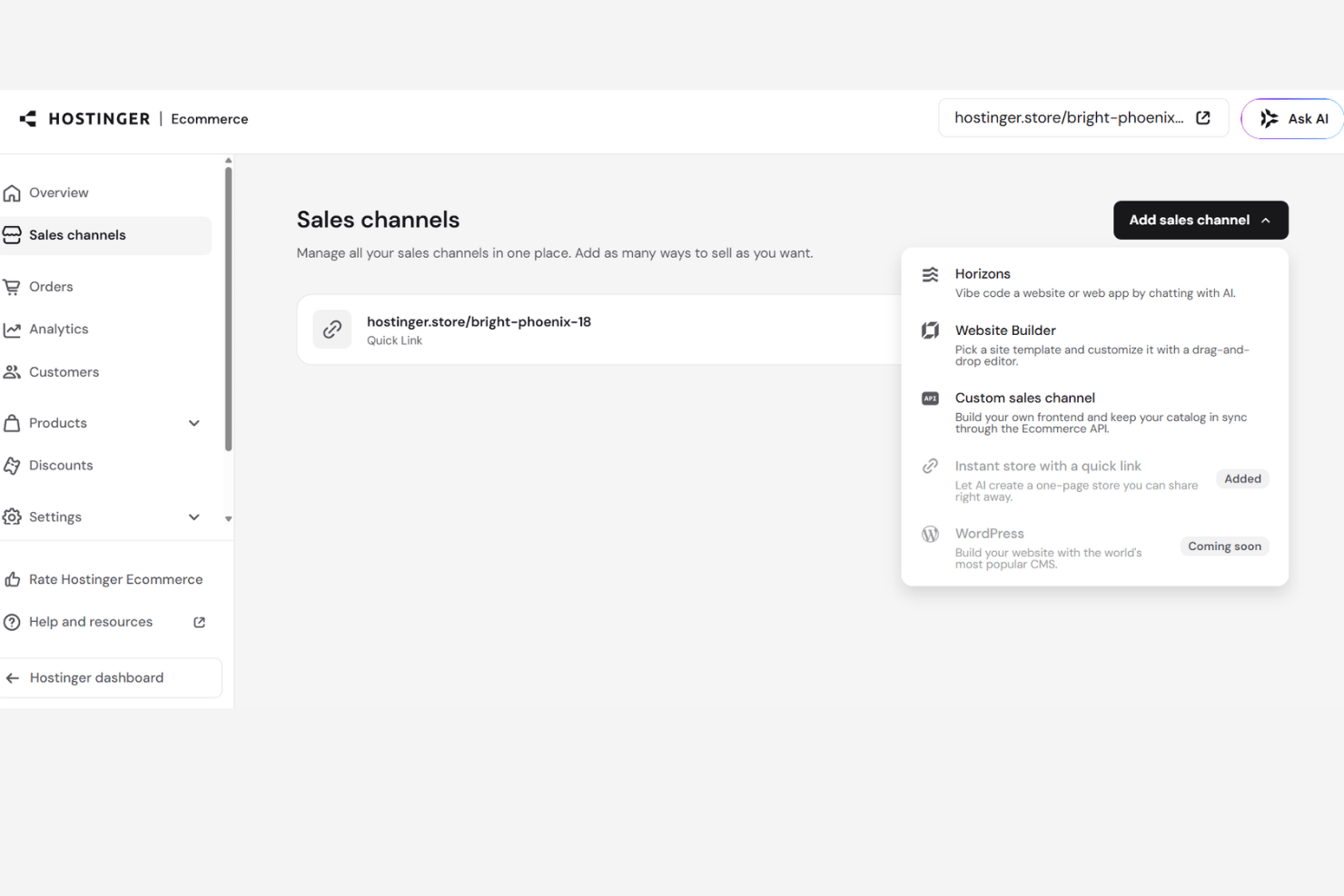Click the Sales channels page heading
The image size is (1344, 896).
point(378,220)
